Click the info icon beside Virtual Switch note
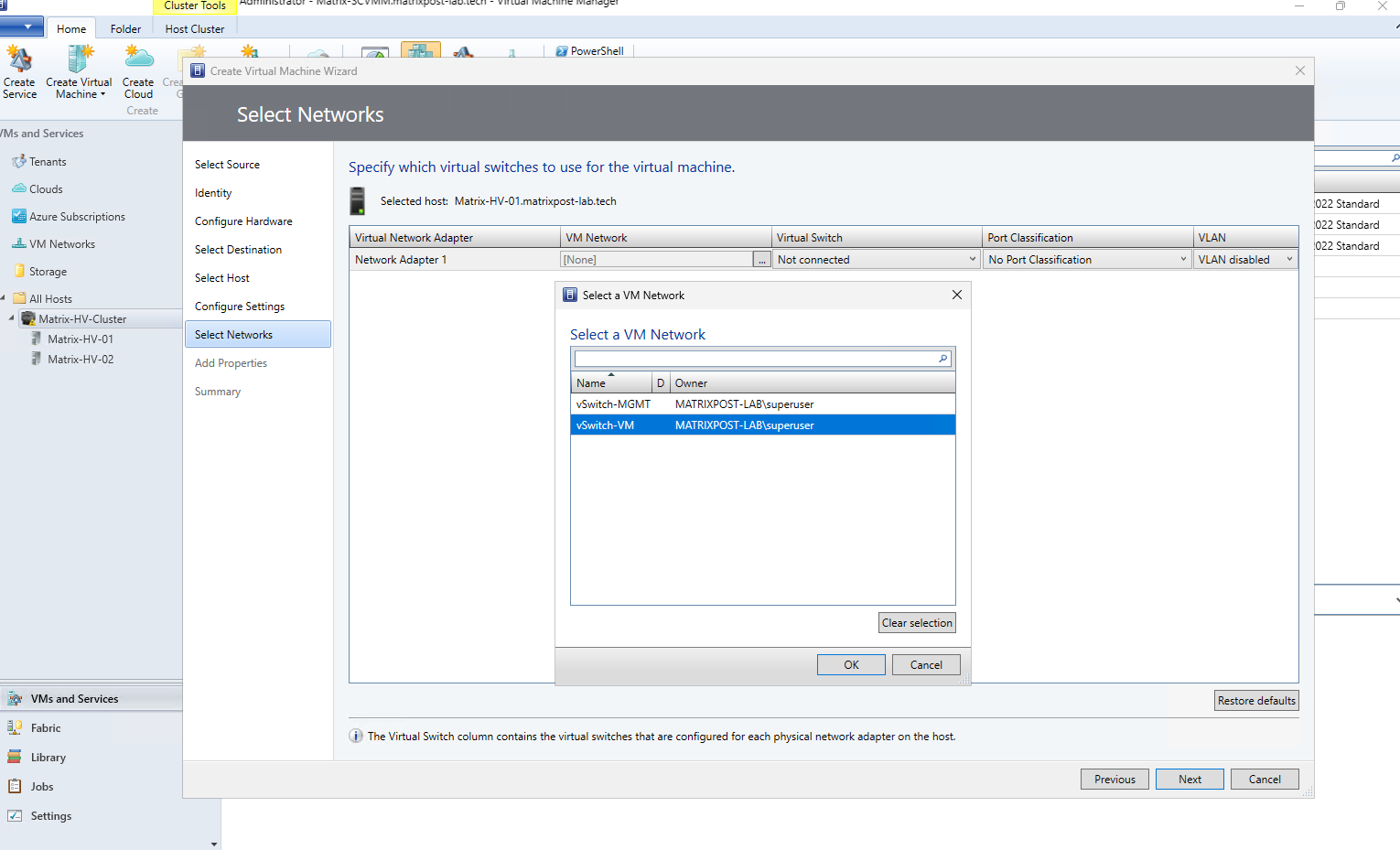 [x=356, y=737]
